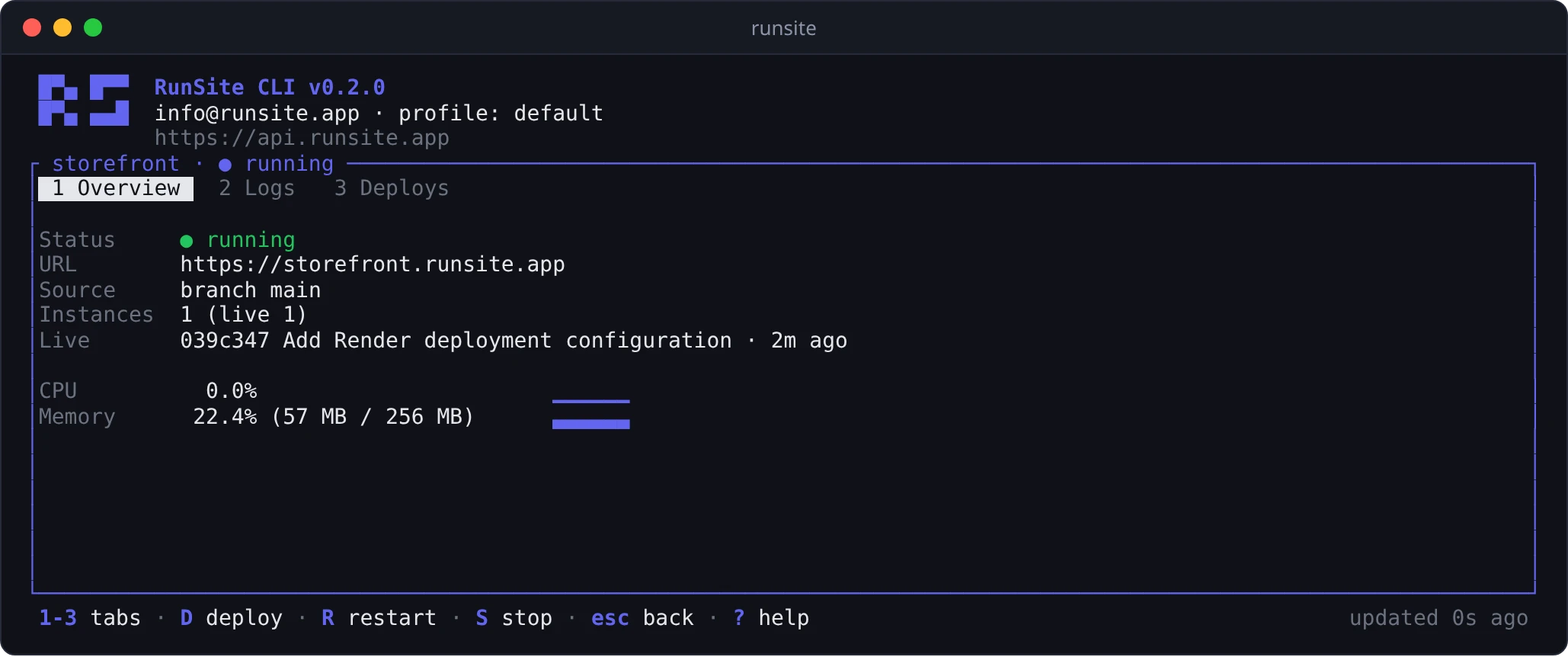This screenshot has height=657, width=1568.
Task: Open the Deploys tab
Action: (x=392, y=188)
